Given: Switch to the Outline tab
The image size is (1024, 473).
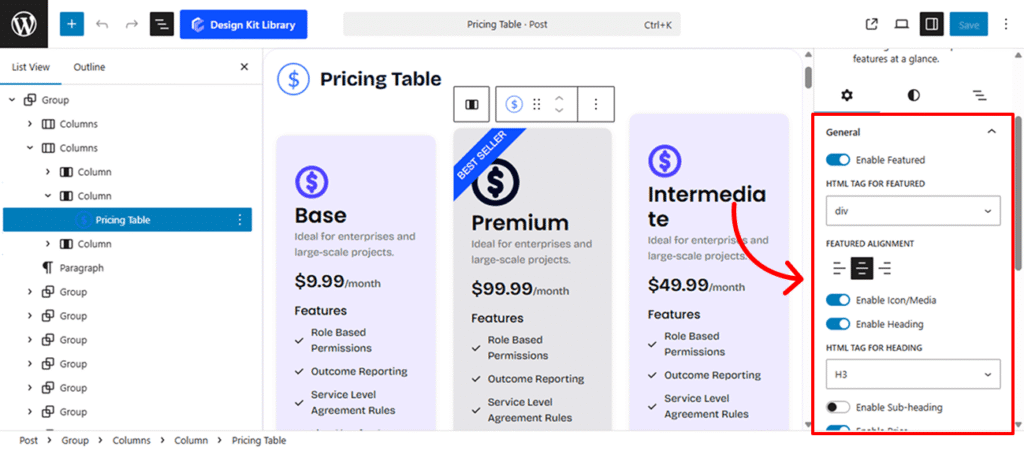Looking at the screenshot, I should (89, 67).
